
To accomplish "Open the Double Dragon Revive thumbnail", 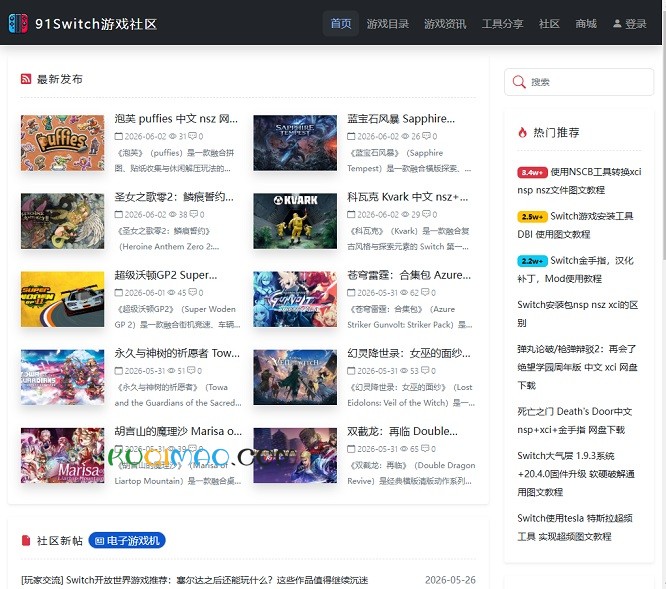I will point(295,455).
